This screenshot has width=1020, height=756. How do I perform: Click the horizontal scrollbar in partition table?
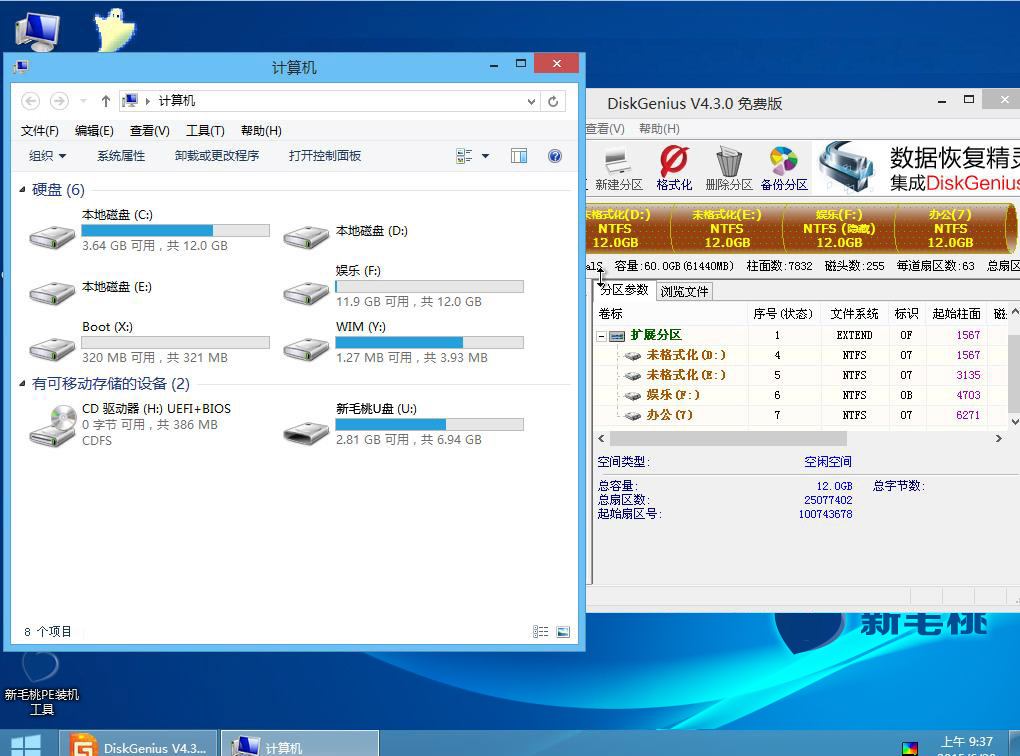point(729,439)
